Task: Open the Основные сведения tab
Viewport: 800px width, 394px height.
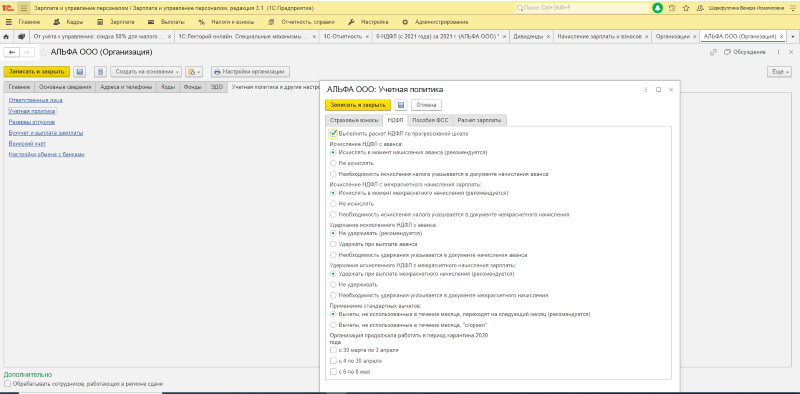Action: tap(65, 87)
